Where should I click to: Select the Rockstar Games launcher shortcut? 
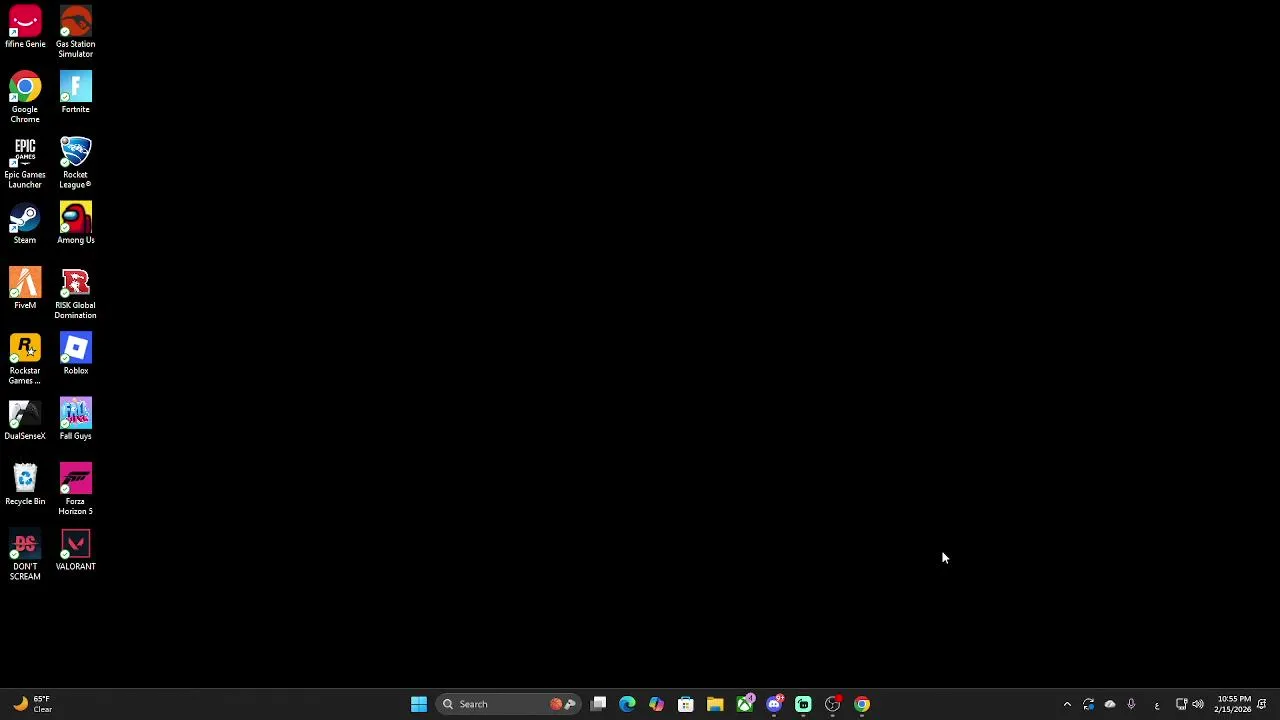pyautogui.click(x=25, y=358)
